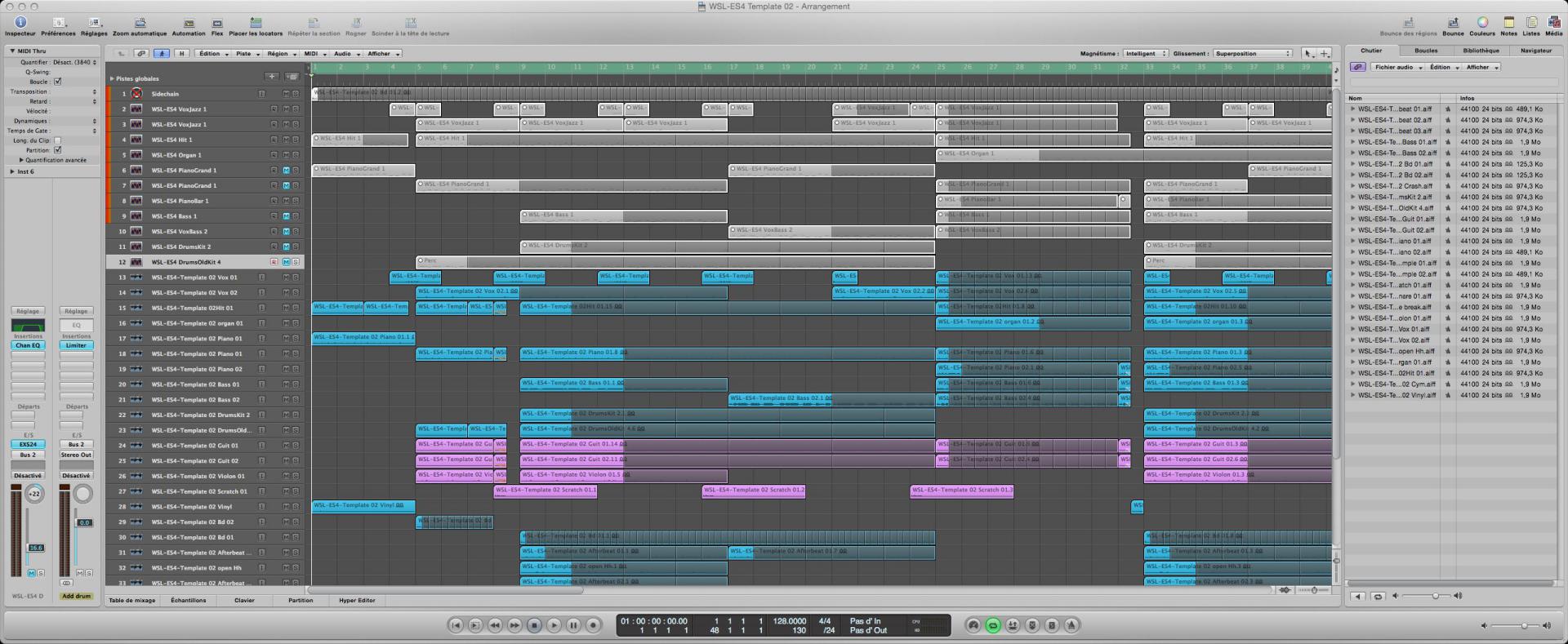Click the Stereo Out output slot

[x=76, y=455]
